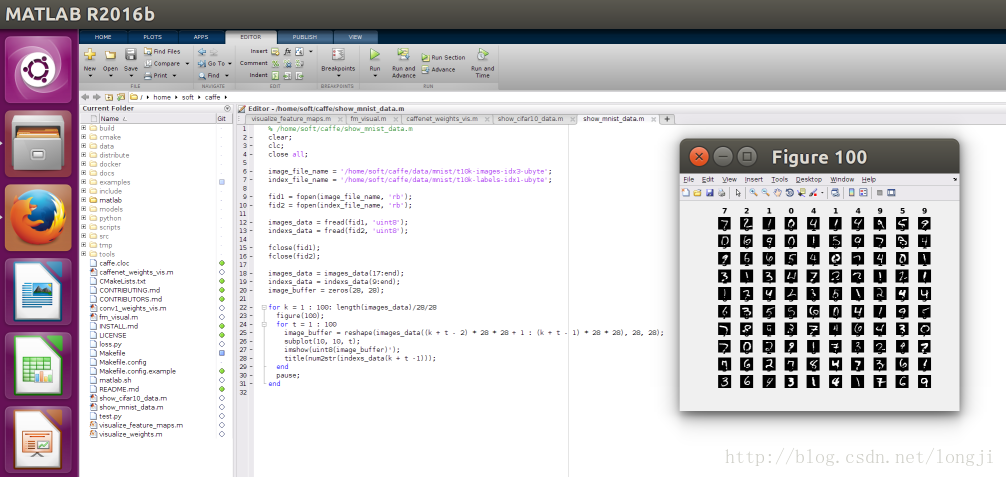The width and height of the screenshot is (1006, 477).
Task: Switch to the PUBLISH ribbon tab
Action: coord(304,37)
